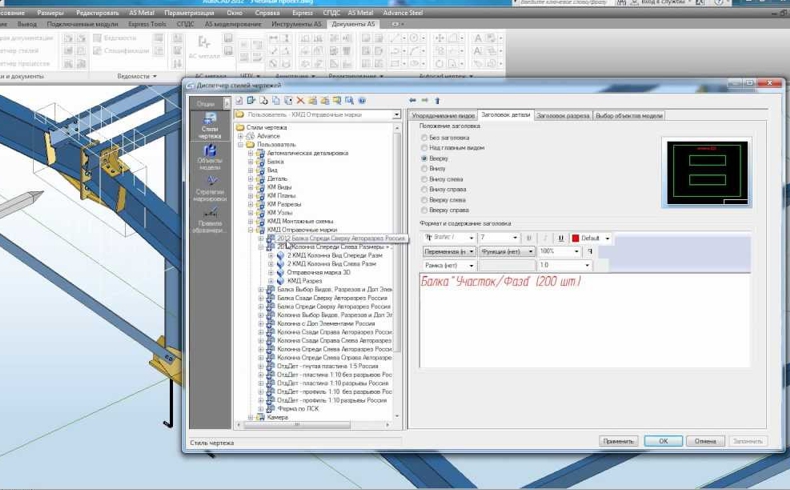The width and height of the screenshot is (790, 490).
Task: Click the red delete X toolbar icon
Action: pos(299,101)
